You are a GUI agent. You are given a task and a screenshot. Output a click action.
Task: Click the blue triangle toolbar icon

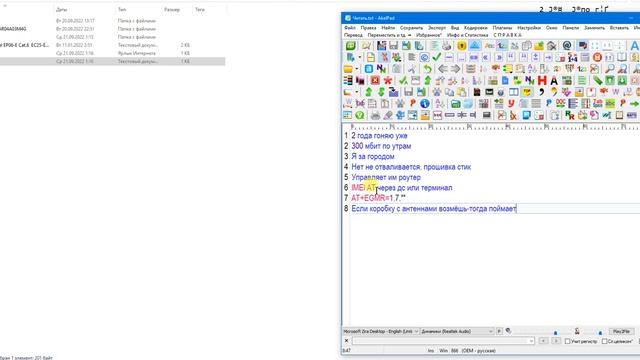(x=475, y=45)
